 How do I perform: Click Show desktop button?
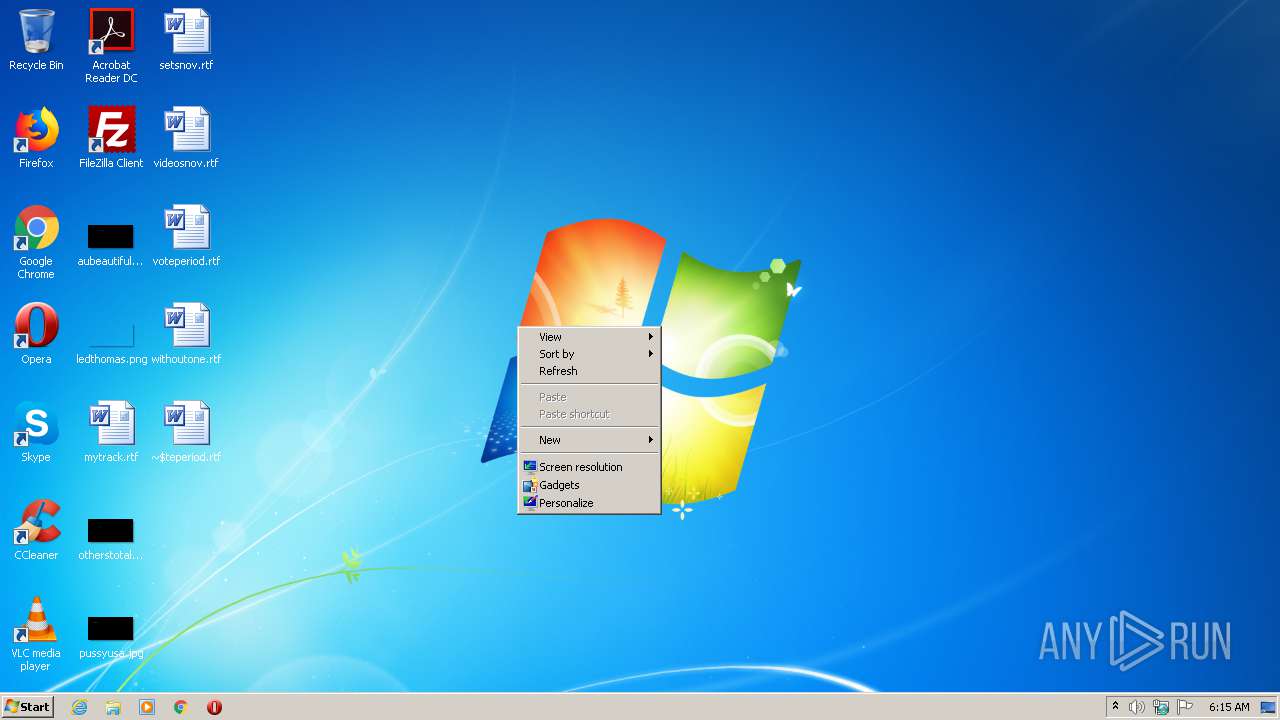(1269, 707)
